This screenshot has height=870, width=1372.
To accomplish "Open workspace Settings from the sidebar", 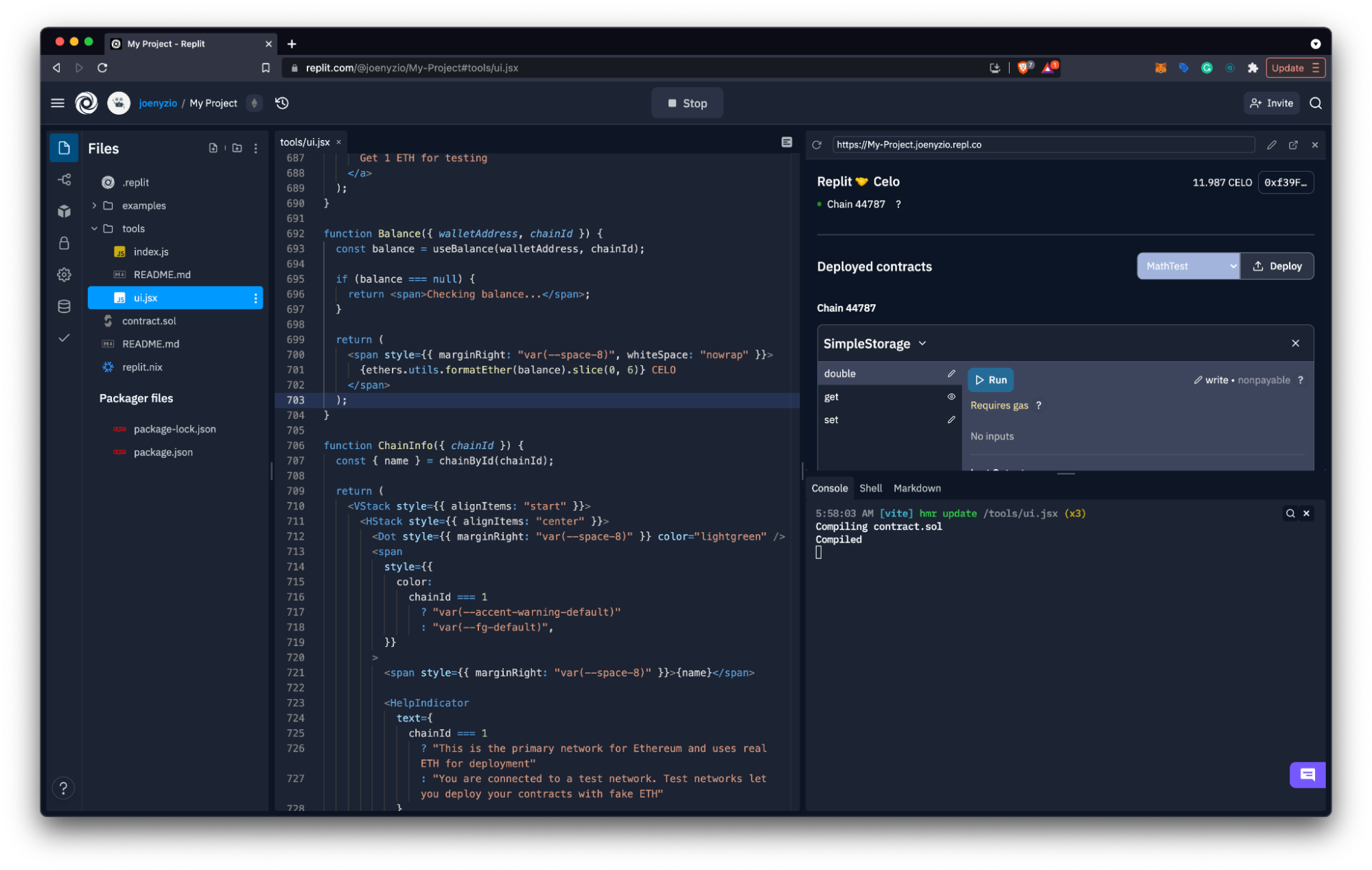I will click(x=64, y=274).
